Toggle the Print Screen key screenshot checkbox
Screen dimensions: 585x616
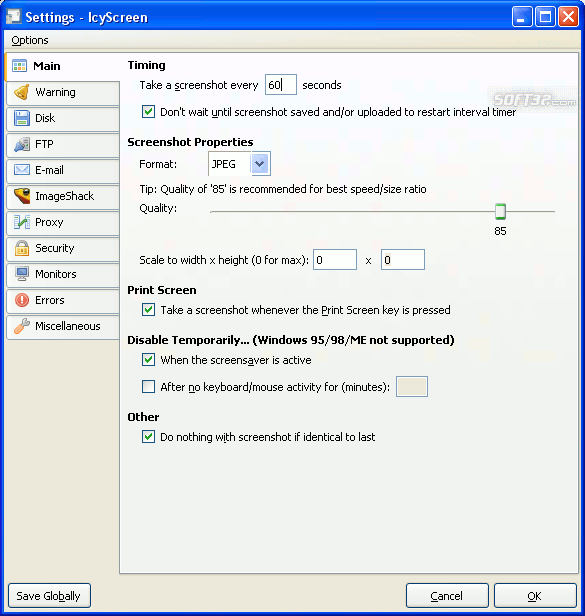(x=148, y=310)
